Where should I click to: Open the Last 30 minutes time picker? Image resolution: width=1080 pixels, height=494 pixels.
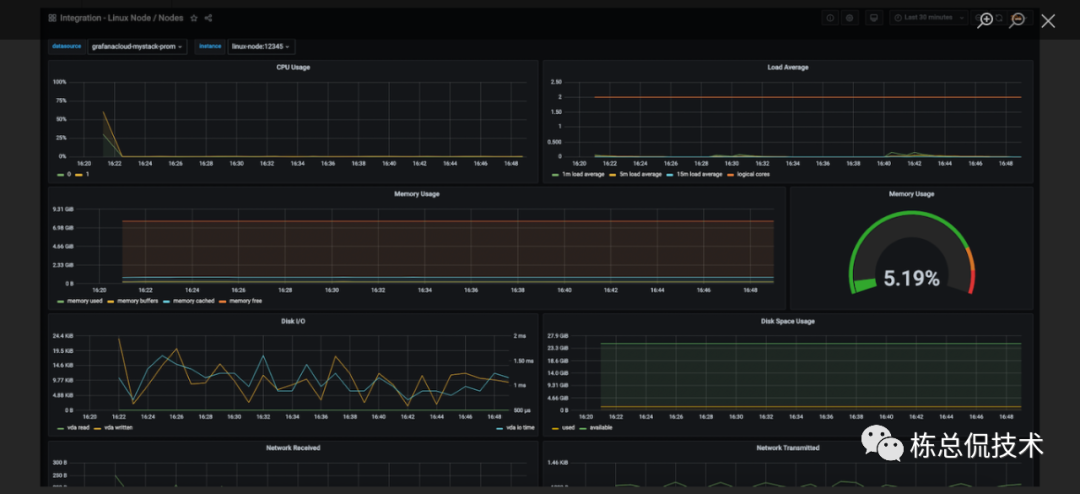click(x=928, y=18)
